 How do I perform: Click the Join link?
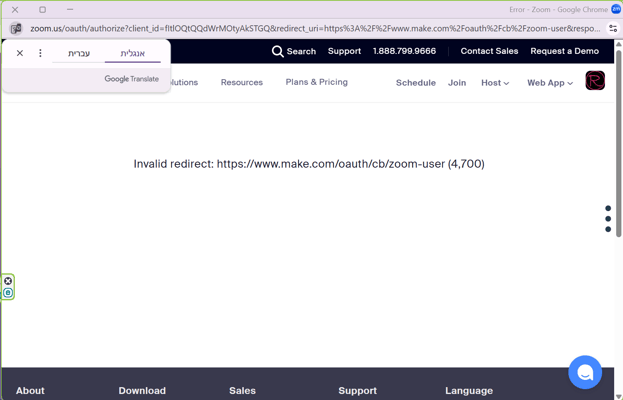pyautogui.click(x=457, y=83)
